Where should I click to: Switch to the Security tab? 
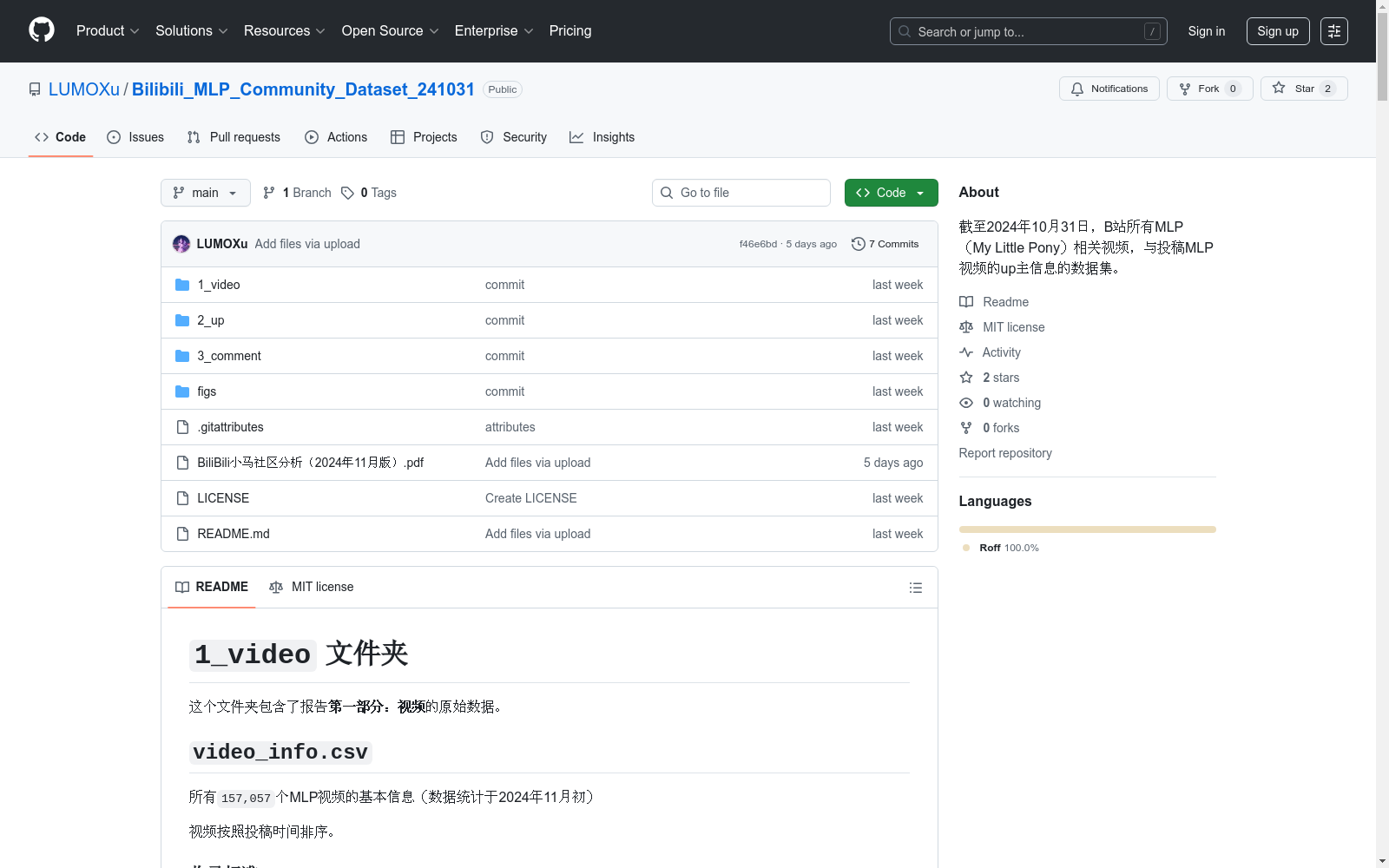coord(514,137)
